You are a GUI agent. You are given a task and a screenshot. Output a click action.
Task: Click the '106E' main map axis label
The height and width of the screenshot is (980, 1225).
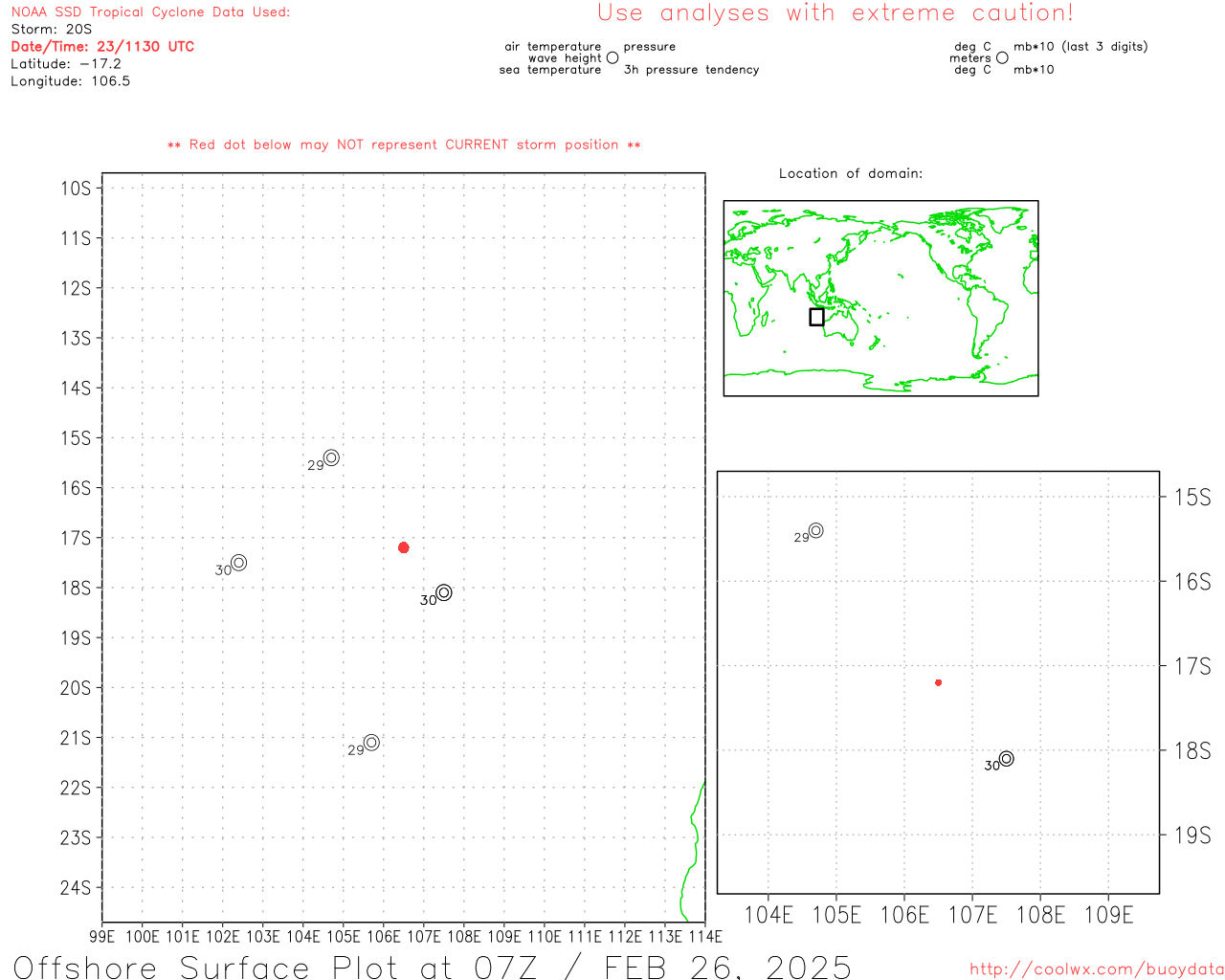(384, 937)
